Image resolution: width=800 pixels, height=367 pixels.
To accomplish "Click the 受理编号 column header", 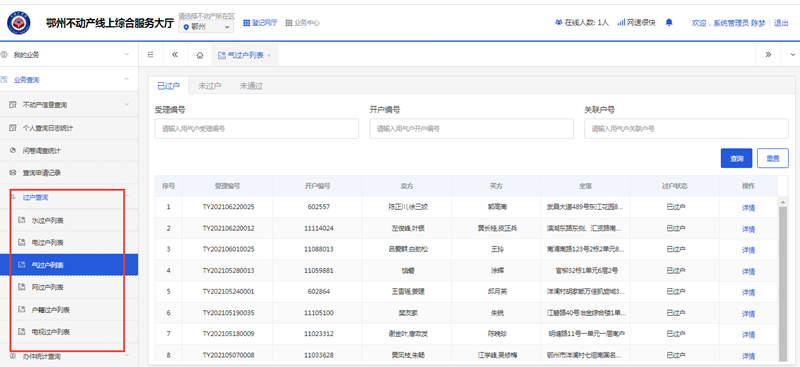I will click(x=228, y=186).
